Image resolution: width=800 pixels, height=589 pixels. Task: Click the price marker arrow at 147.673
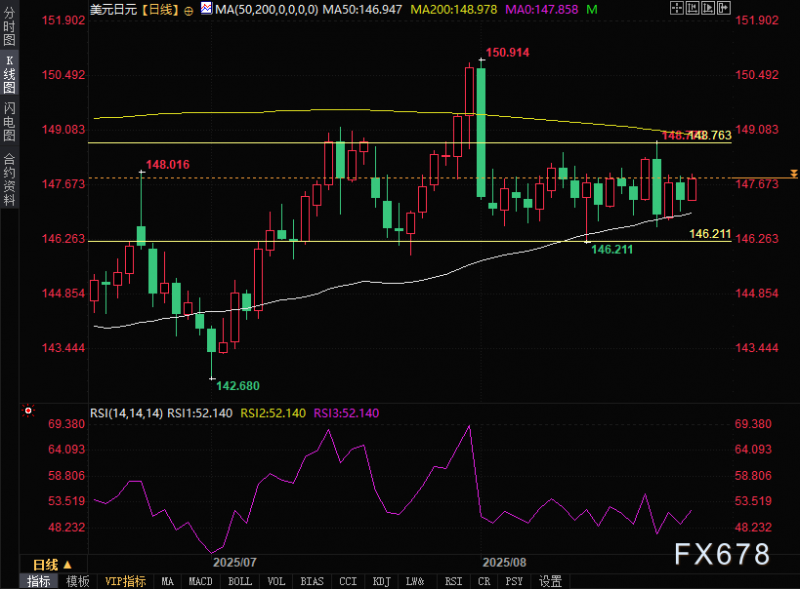793,174
